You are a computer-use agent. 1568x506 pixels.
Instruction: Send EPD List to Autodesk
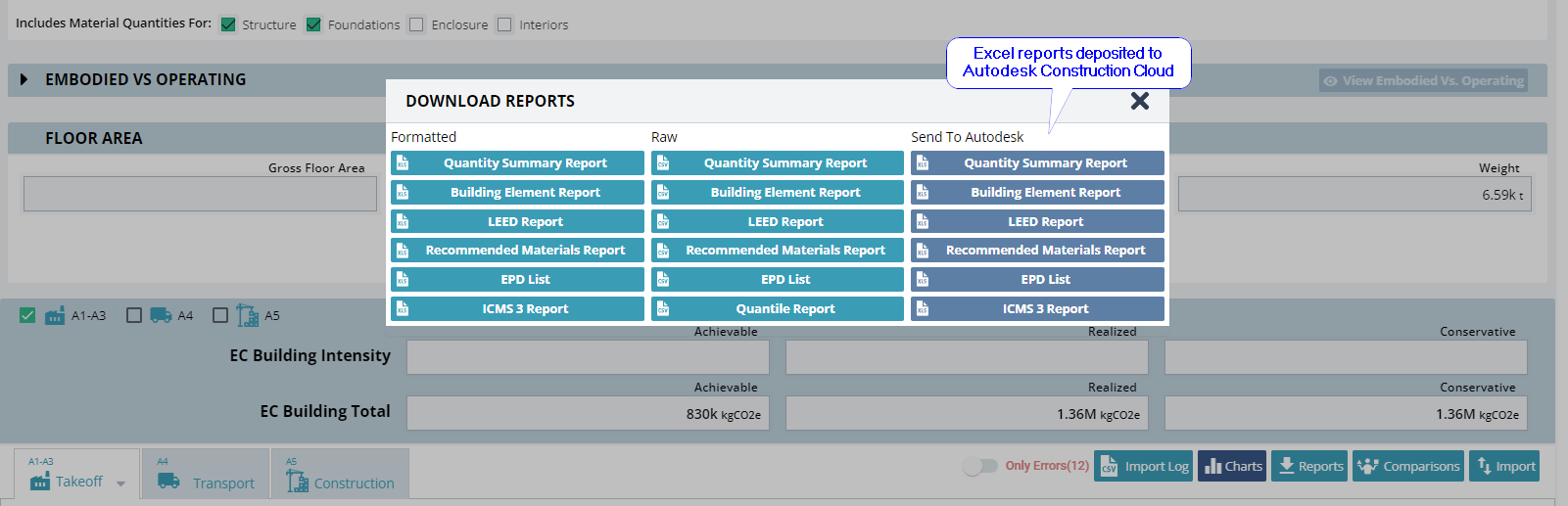1045,280
